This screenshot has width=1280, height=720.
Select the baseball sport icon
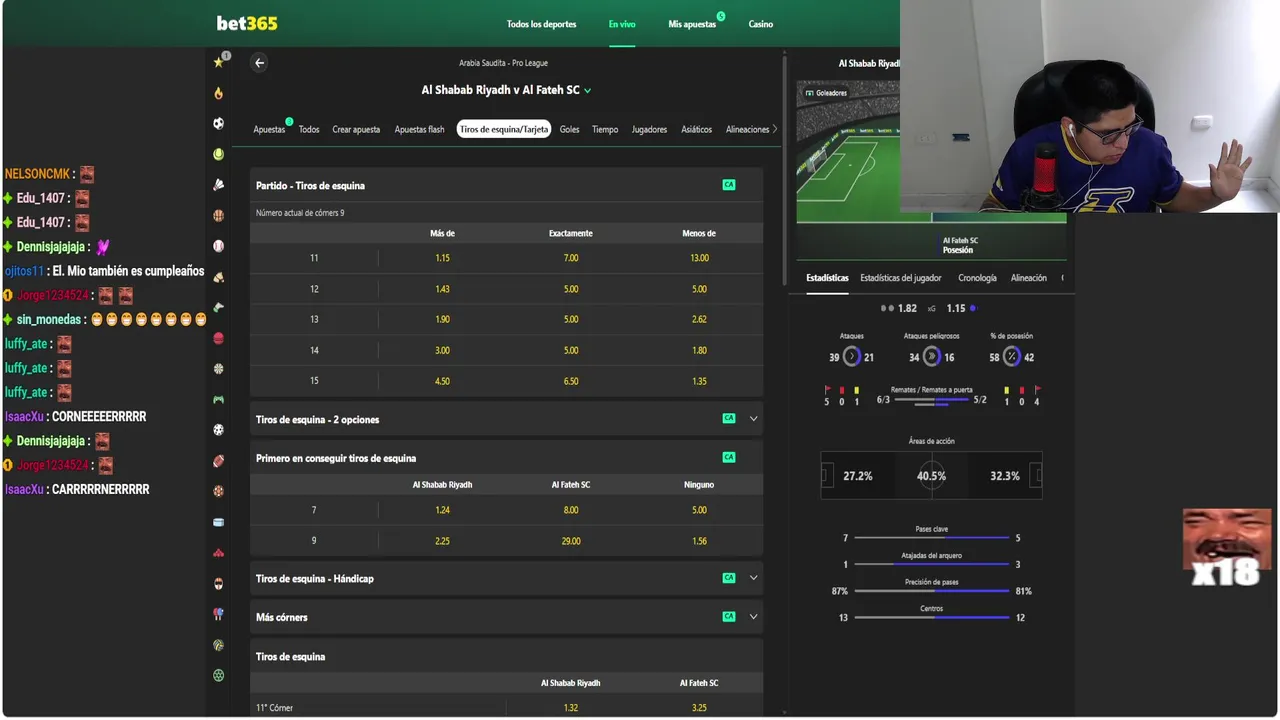pyautogui.click(x=218, y=246)
